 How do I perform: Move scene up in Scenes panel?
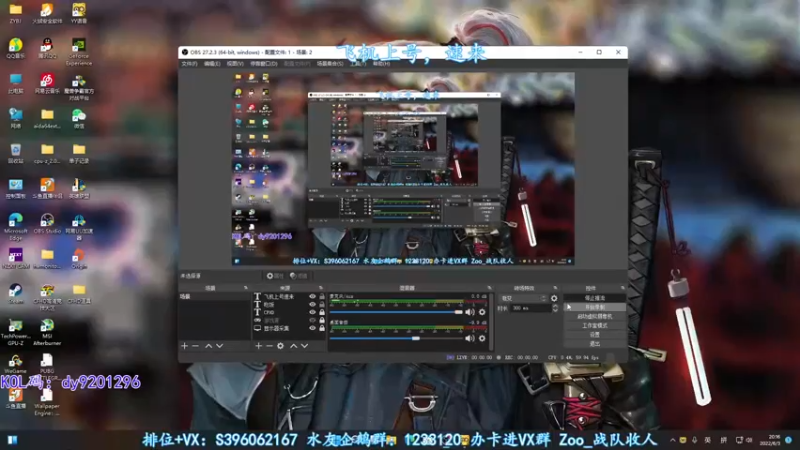(x=209, y=346)
